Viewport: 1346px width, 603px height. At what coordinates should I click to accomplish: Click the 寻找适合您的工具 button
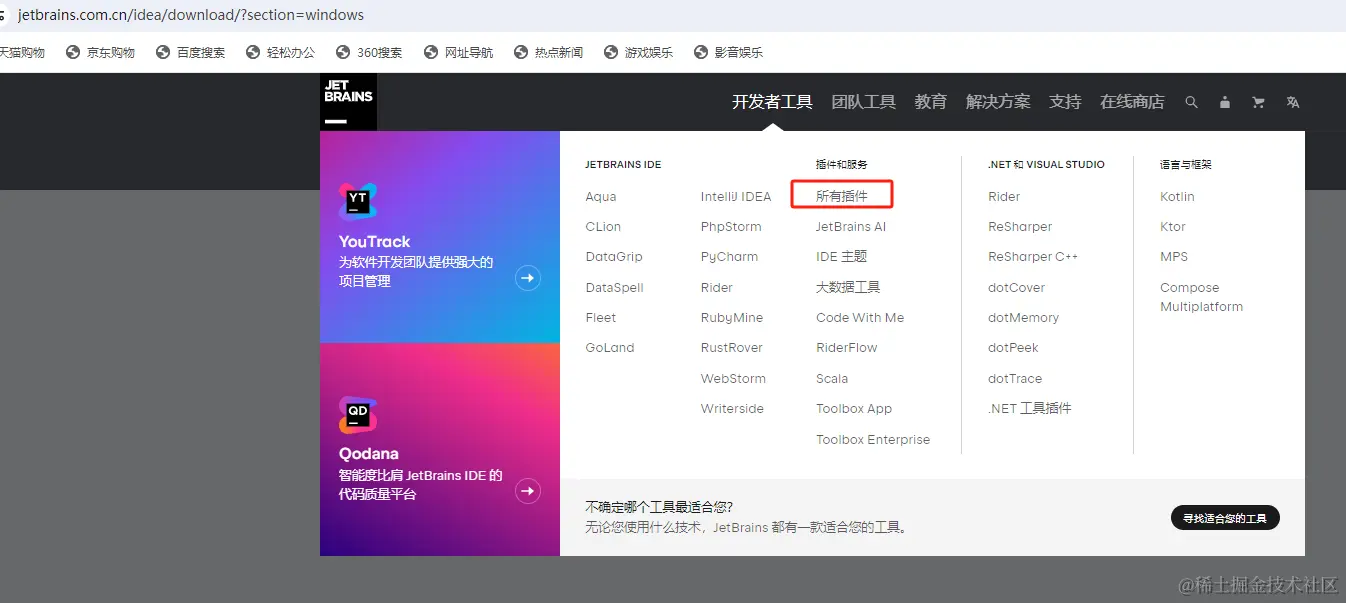click(x=1225, y=518)
